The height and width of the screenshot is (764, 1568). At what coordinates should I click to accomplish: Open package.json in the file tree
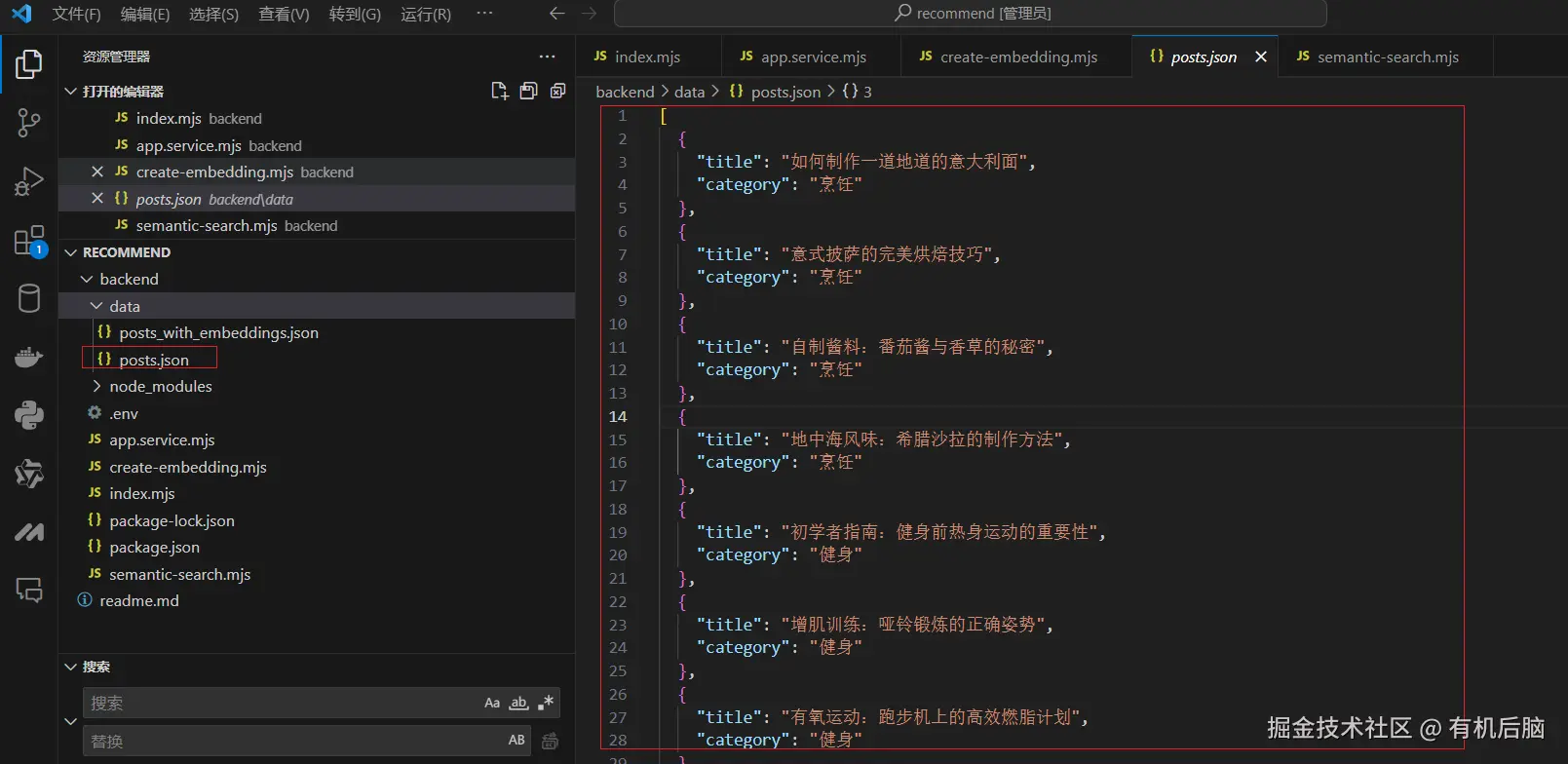(154, 547)
